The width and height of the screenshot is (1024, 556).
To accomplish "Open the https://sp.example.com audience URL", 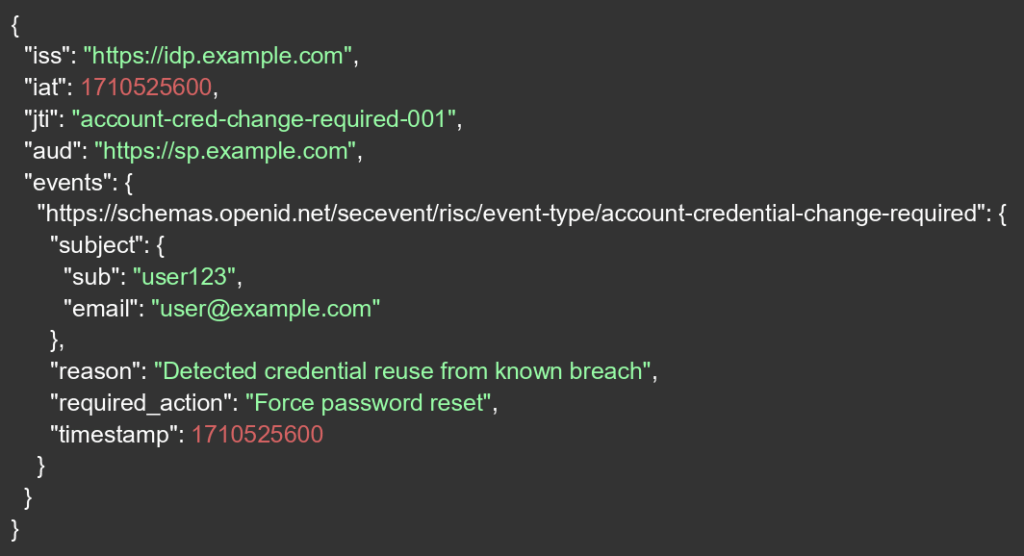I will 226,151.
